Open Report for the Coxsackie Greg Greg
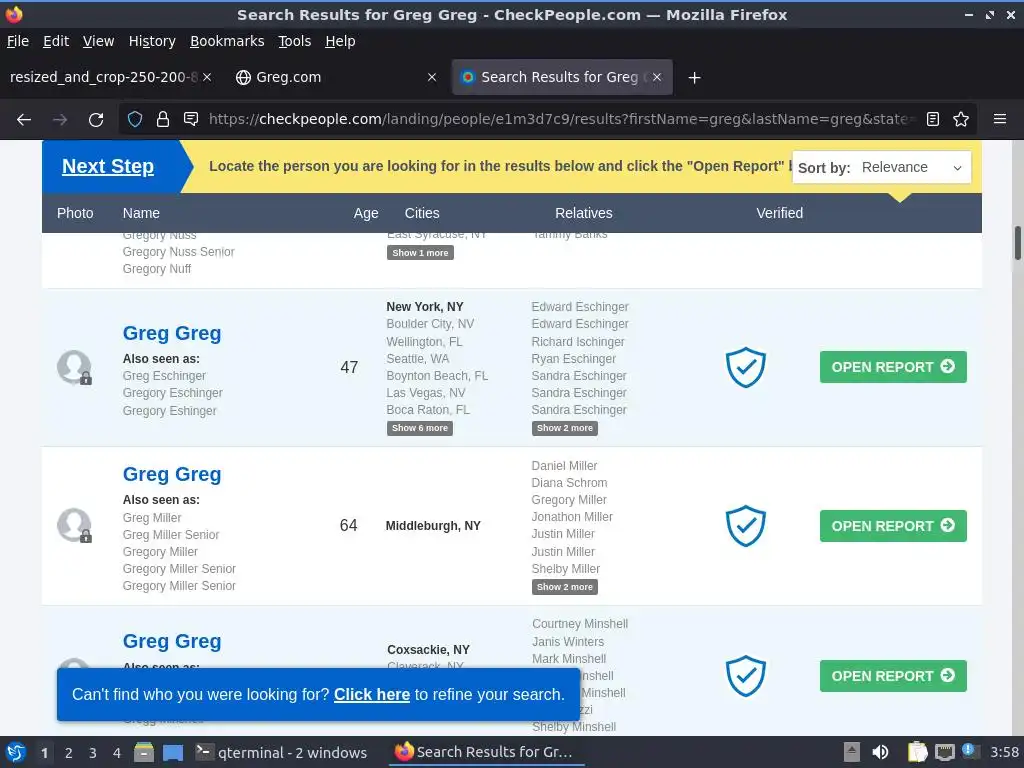Image resolution: width=1024 pixels, height=768 pixels. click(893, 676)
